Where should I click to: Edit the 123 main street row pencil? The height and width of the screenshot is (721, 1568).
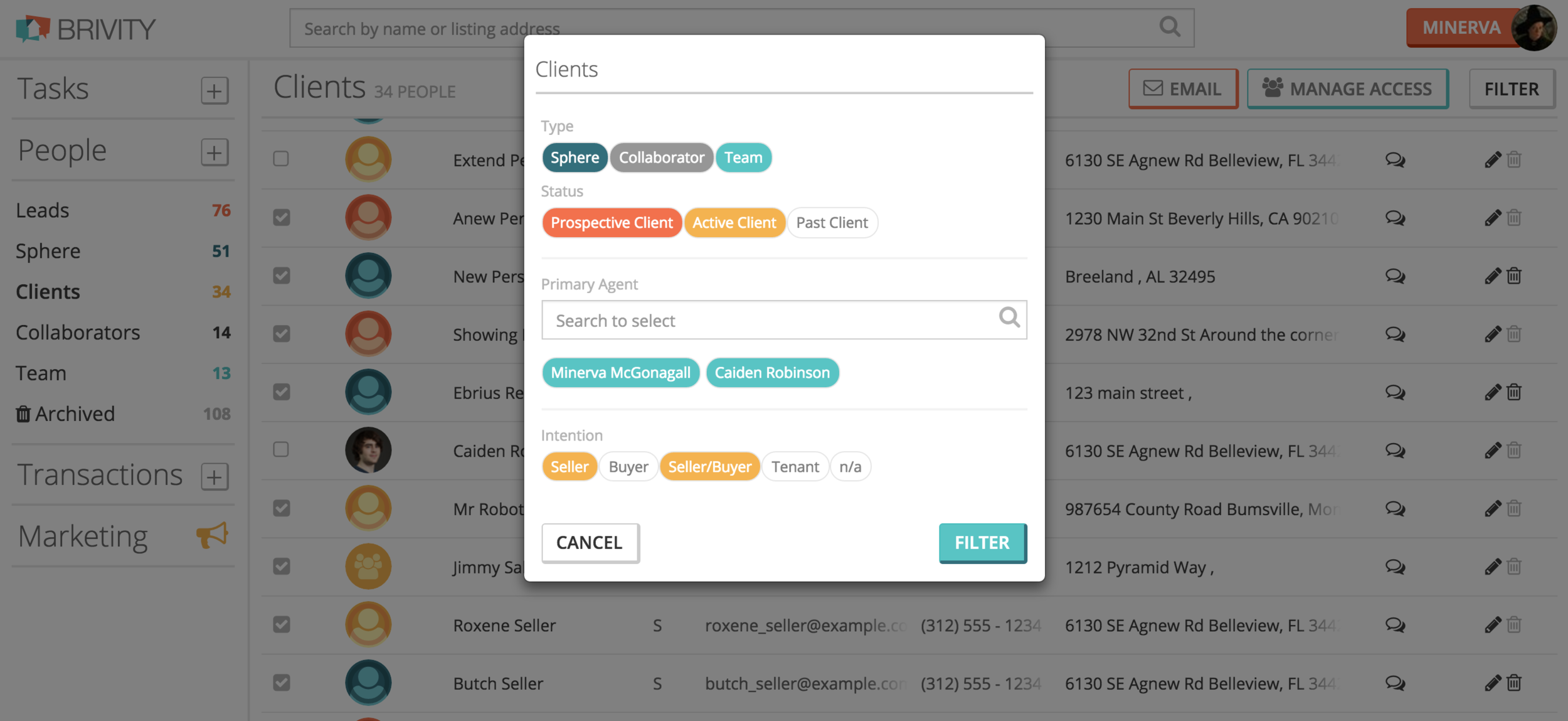[1493, 392]
